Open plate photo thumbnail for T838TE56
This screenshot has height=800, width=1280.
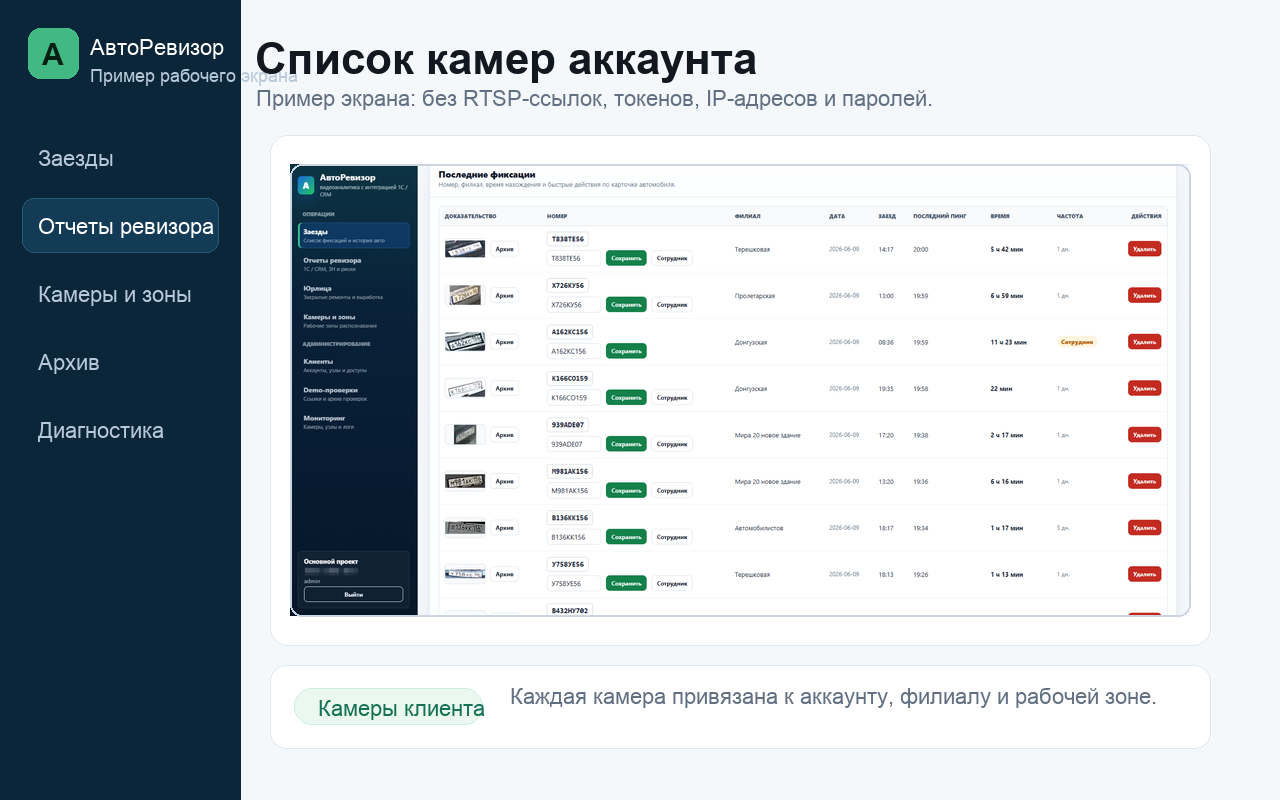(465, 249)
